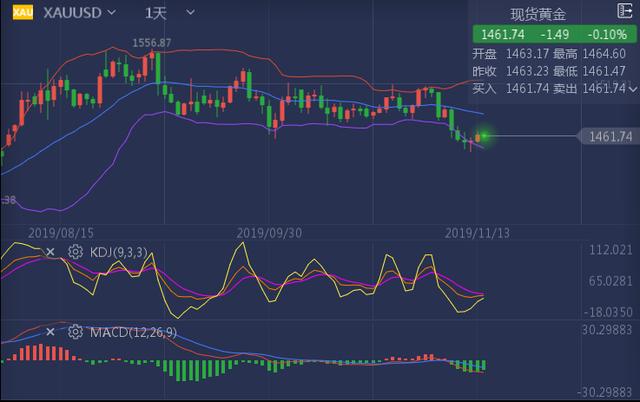Click the 1556.87 high price label
640x402 pixels.
tap(152, 42)
